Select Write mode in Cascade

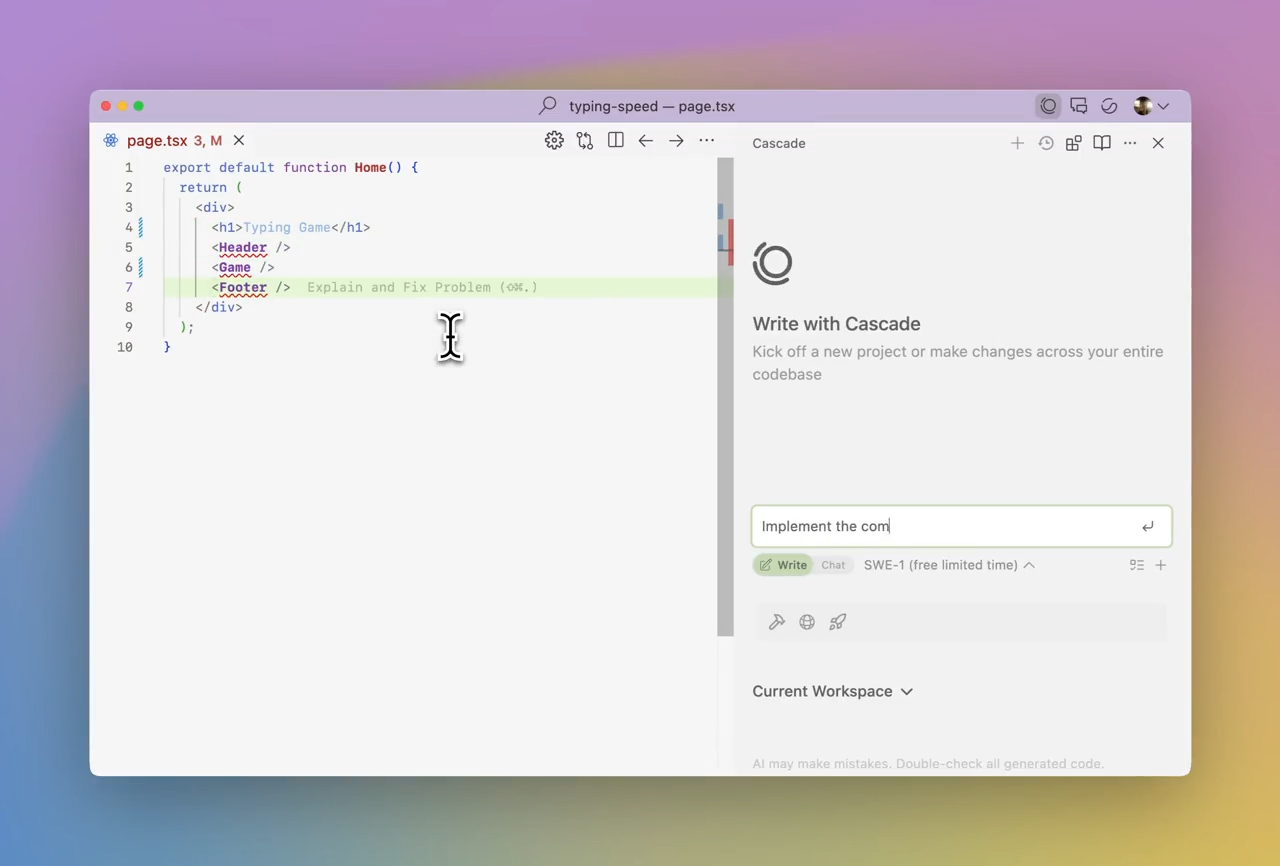point(782,565)
